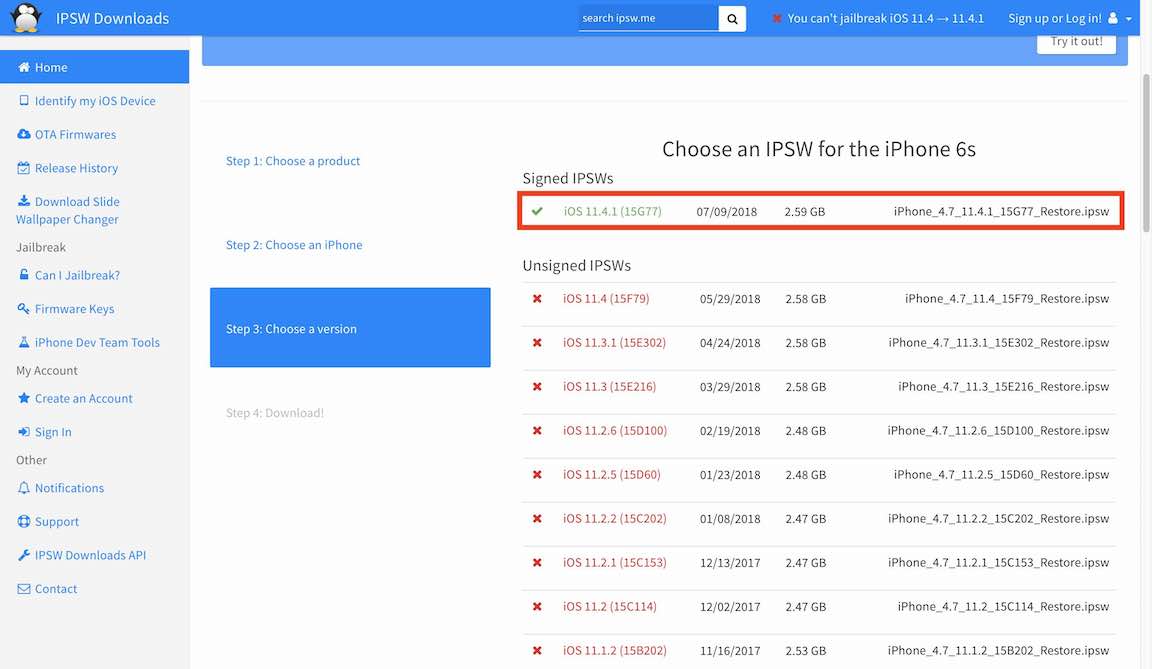Open iOS 11.2.5 (15D60) firmware link
1152x669 pixels.
tap(611, 474)
